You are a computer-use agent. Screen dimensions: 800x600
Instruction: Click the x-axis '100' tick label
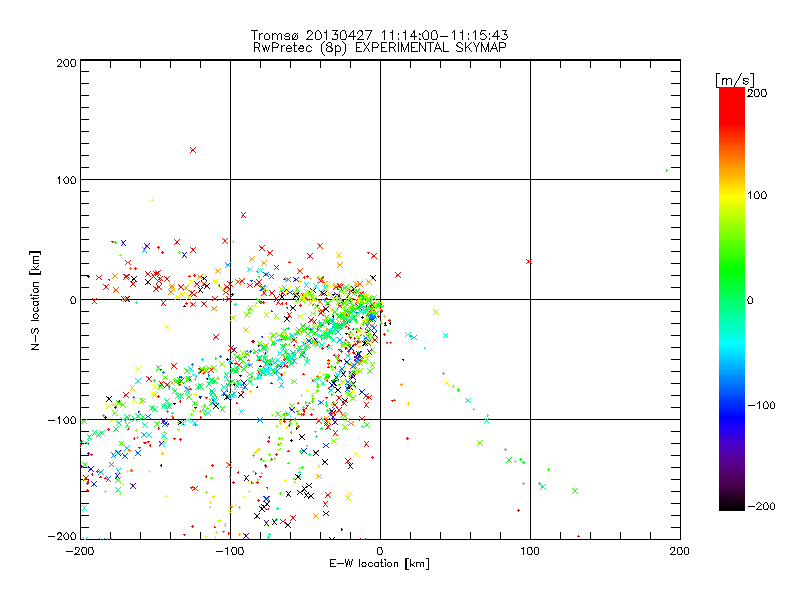coord(530,551)
